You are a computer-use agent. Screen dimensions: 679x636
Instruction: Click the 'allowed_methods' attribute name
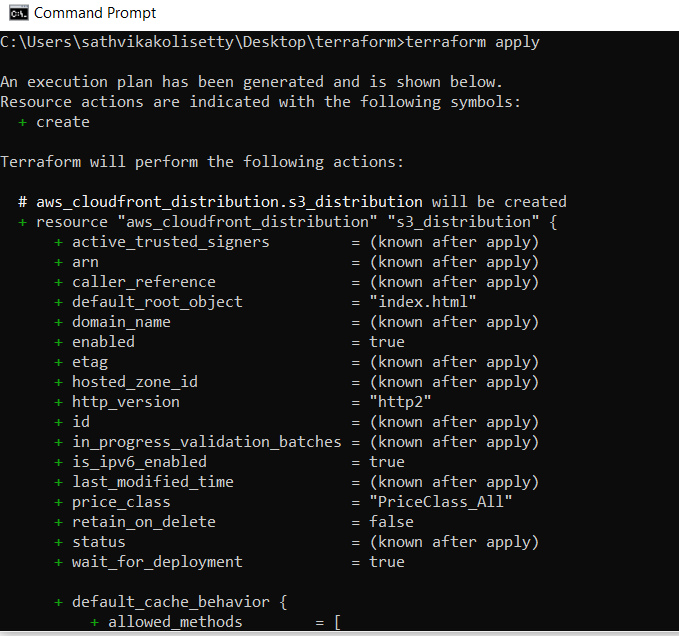tap(175, 622)
